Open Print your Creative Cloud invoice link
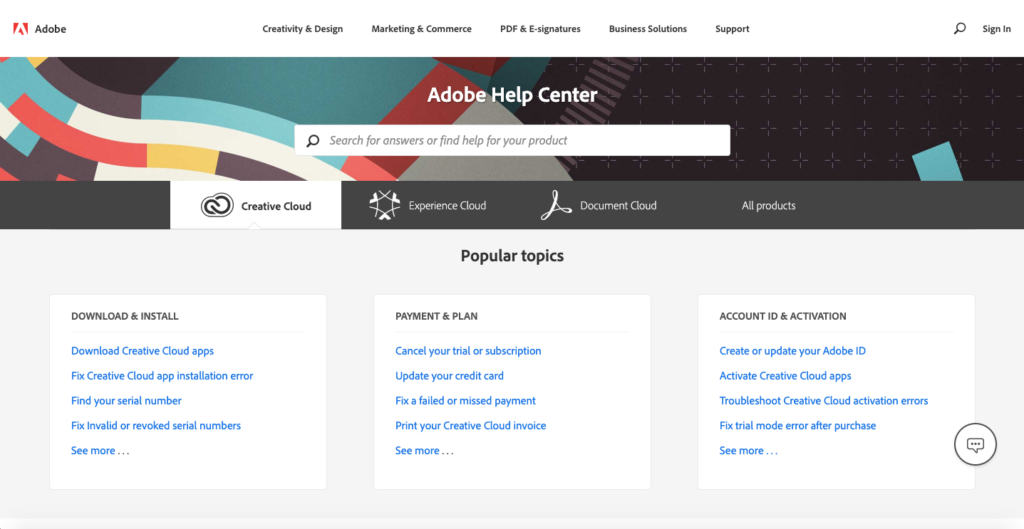Viewport: 1024px width, 529px height. [x=470, y=425]
